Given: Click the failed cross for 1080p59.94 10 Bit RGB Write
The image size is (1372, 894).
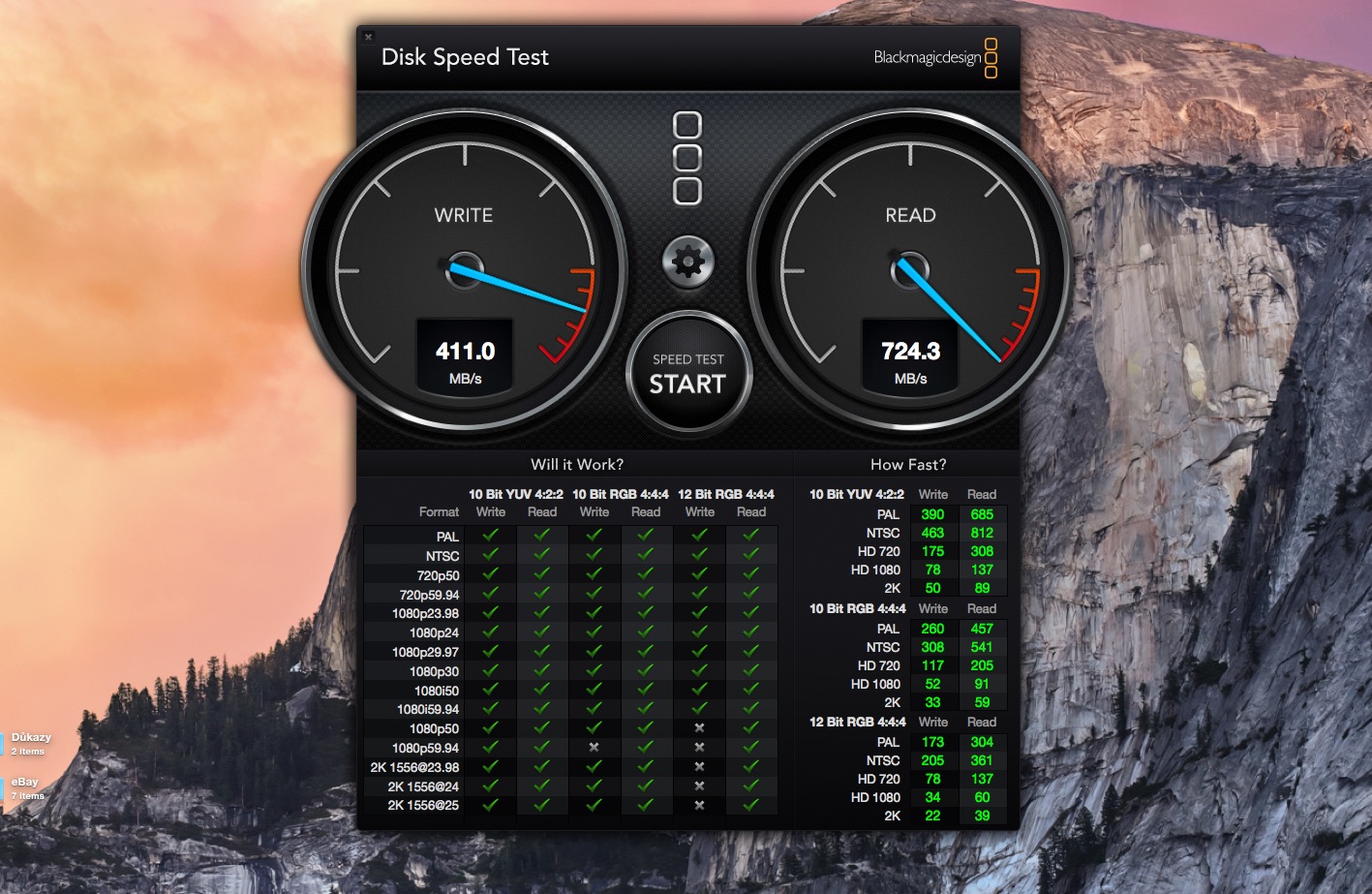Looking at the screenshot, I should tap(595, 747).
